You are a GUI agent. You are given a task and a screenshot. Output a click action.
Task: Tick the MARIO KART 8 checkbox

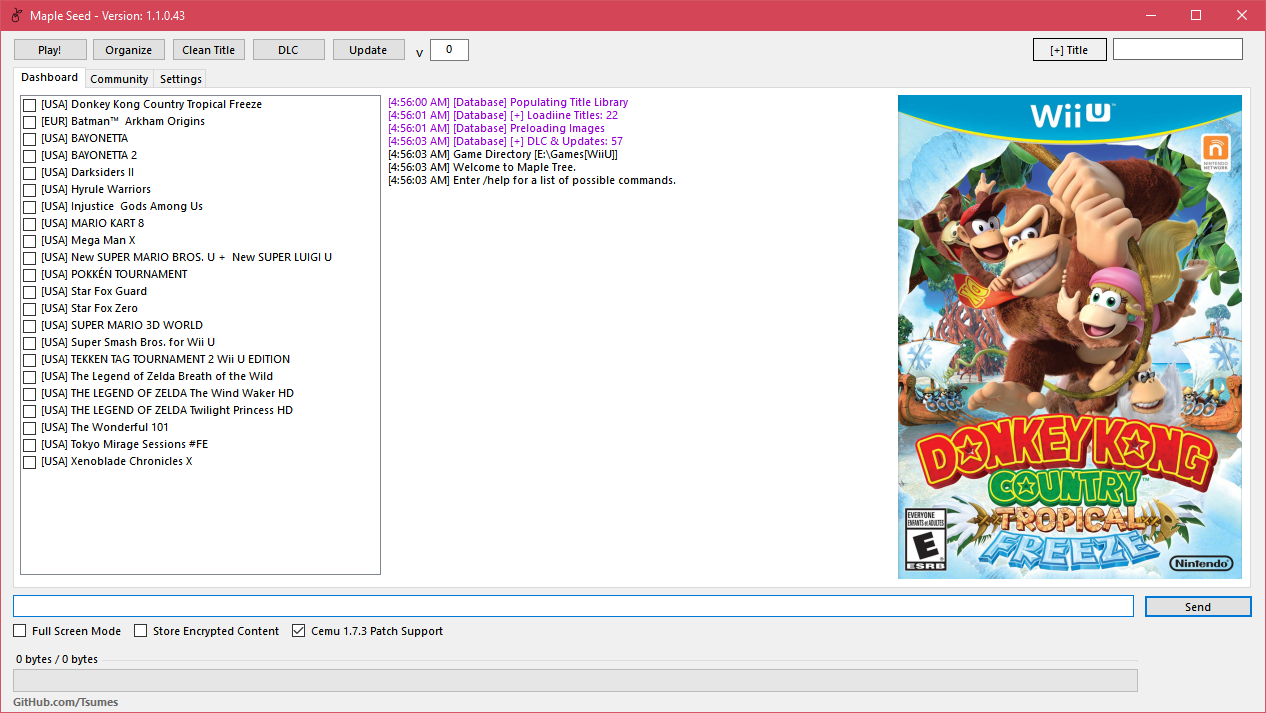coord(30,224)
